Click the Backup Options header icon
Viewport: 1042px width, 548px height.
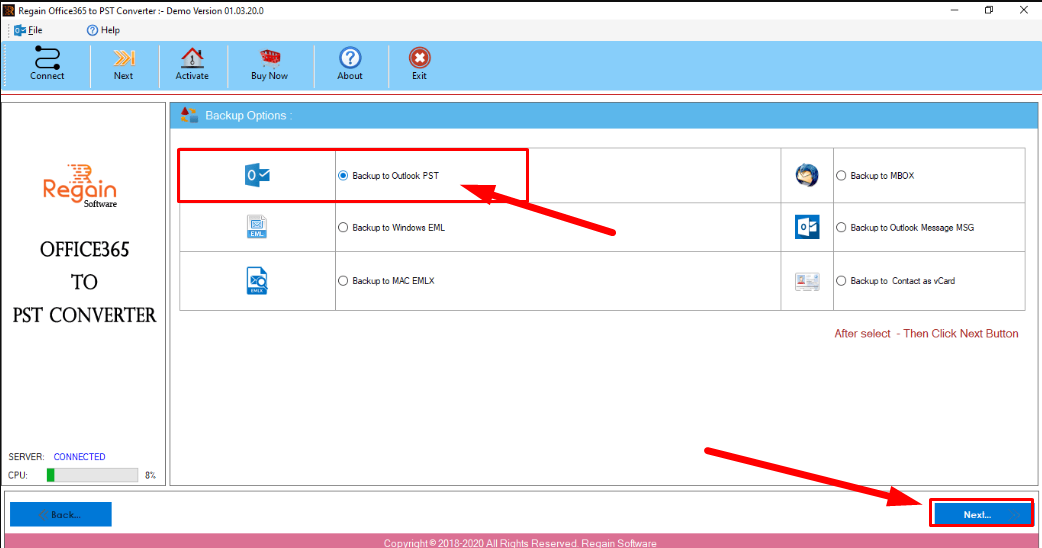pyautogui.click(x=189, y=115)
